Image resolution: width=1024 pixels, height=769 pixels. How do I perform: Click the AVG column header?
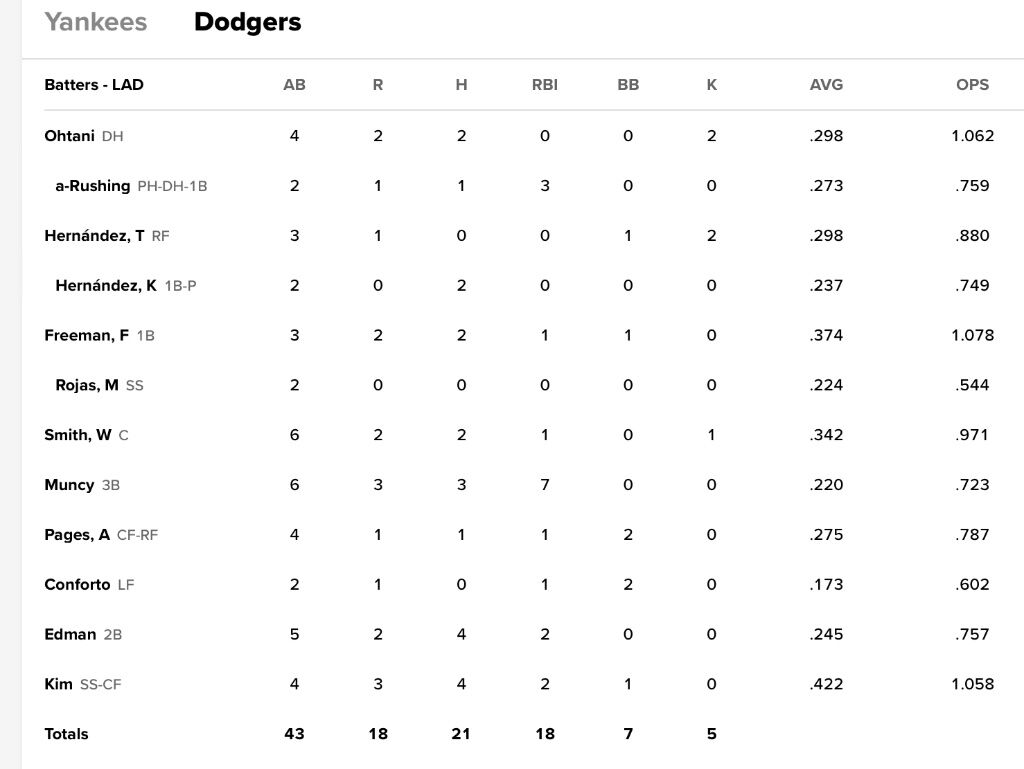tap(826, 85)
